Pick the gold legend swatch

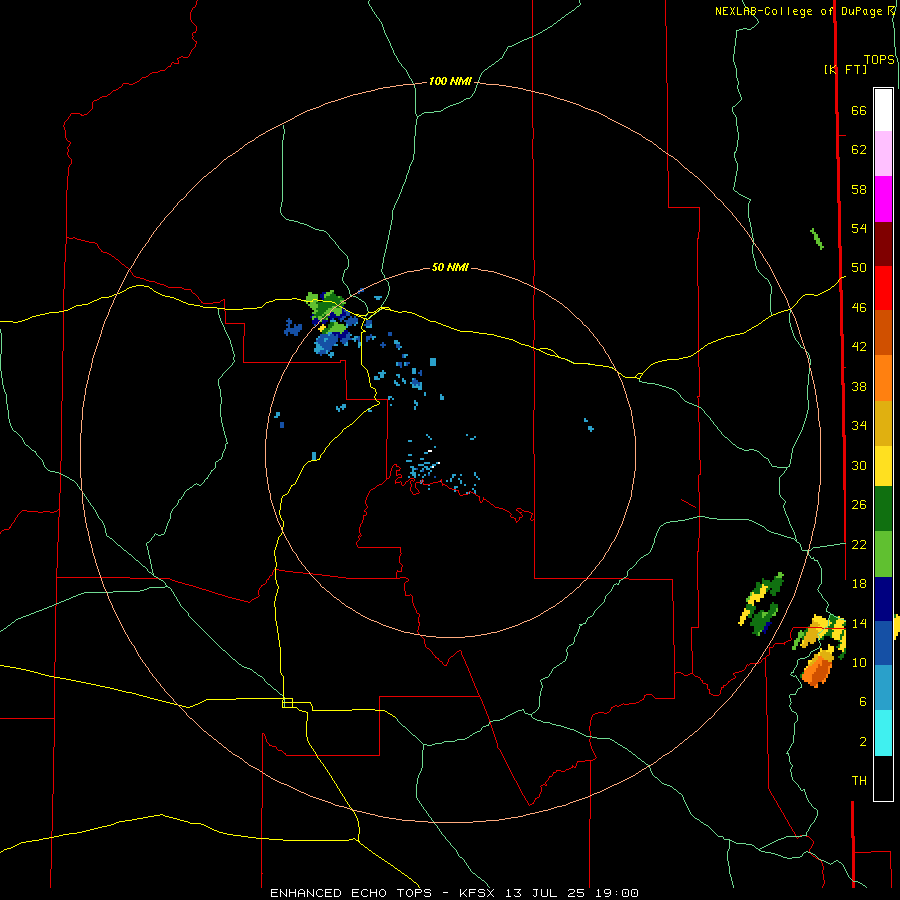[x=883, y=423]
